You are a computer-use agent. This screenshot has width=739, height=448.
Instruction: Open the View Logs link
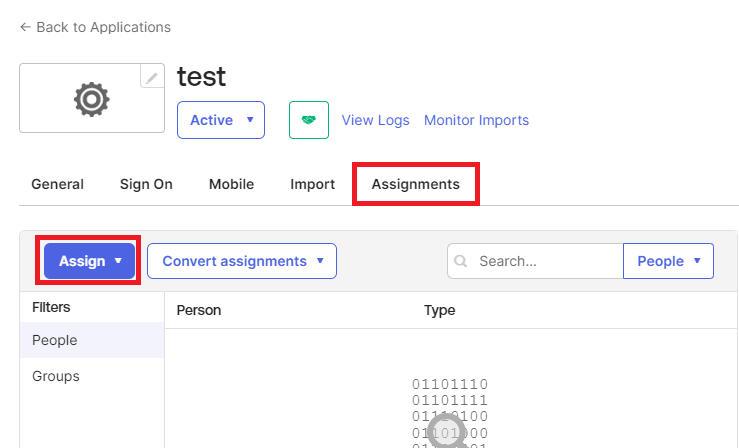[375, 120]
